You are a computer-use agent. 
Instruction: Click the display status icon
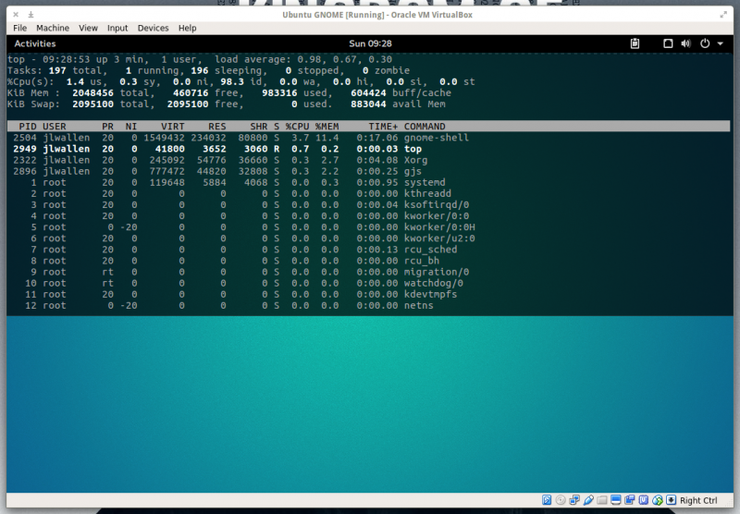(615, 500)
